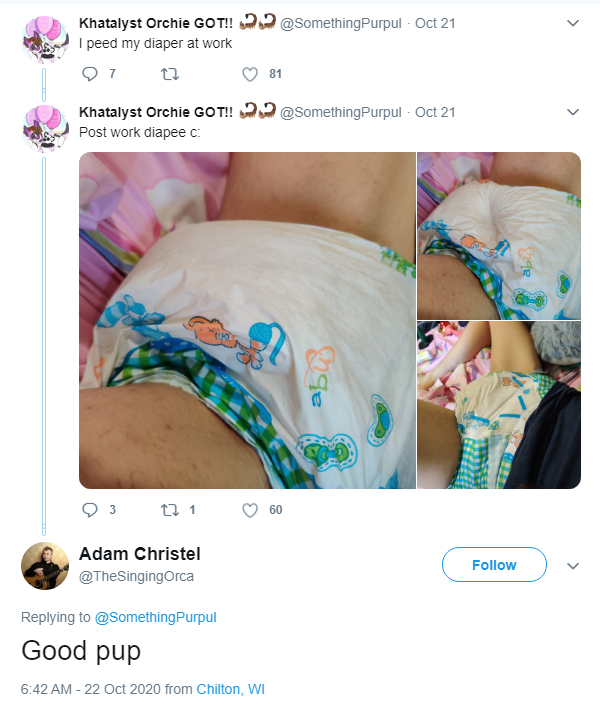The height and width of the screenshot is (714, 600).
Task: Retweet the 'I peed my diaper' tweet
Action: click(170, 74)
